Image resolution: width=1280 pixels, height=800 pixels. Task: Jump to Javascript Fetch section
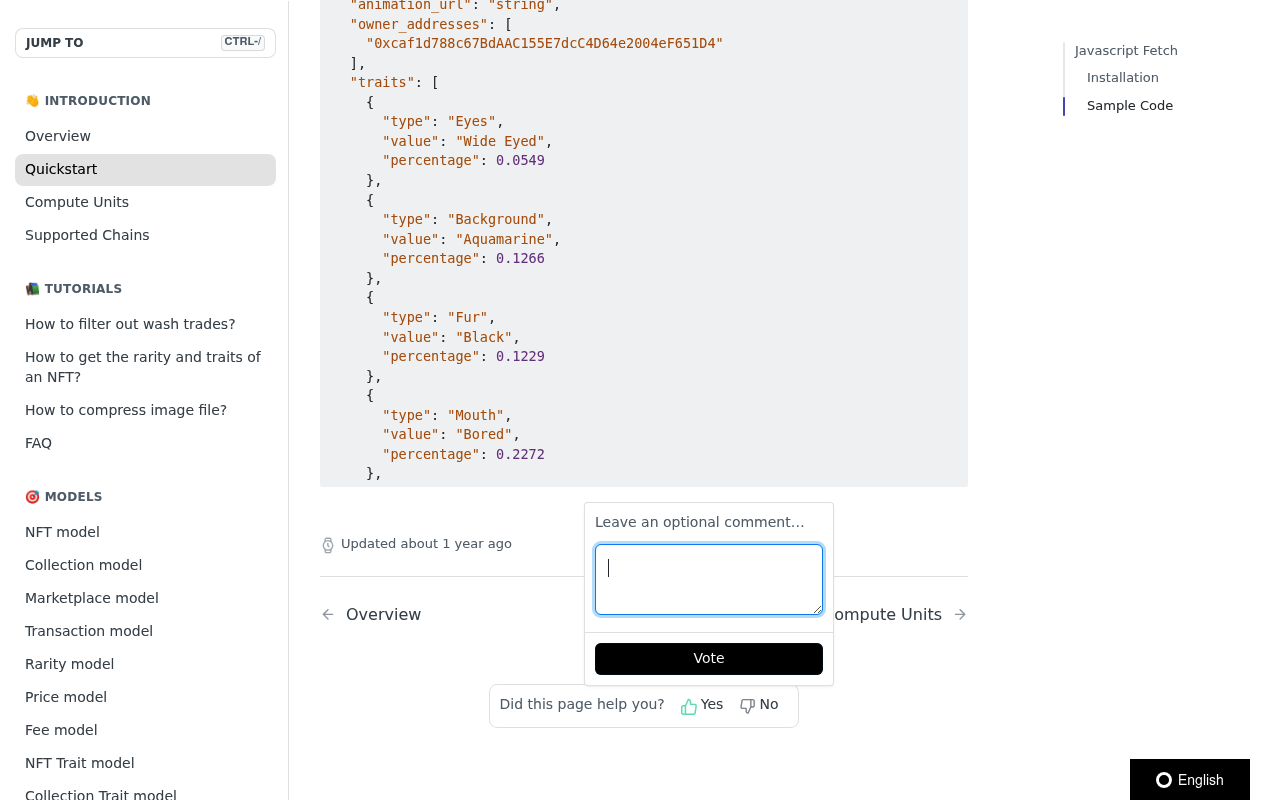(x=1126, y=51)
